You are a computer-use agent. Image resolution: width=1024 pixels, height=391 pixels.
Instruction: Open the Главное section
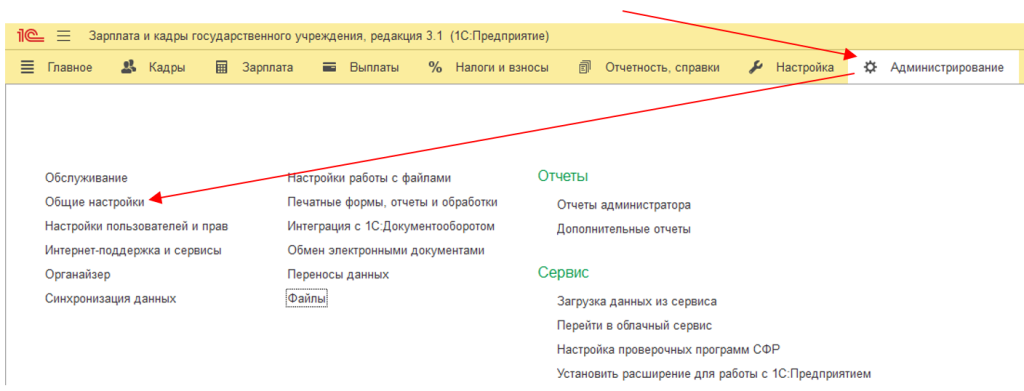69,67
